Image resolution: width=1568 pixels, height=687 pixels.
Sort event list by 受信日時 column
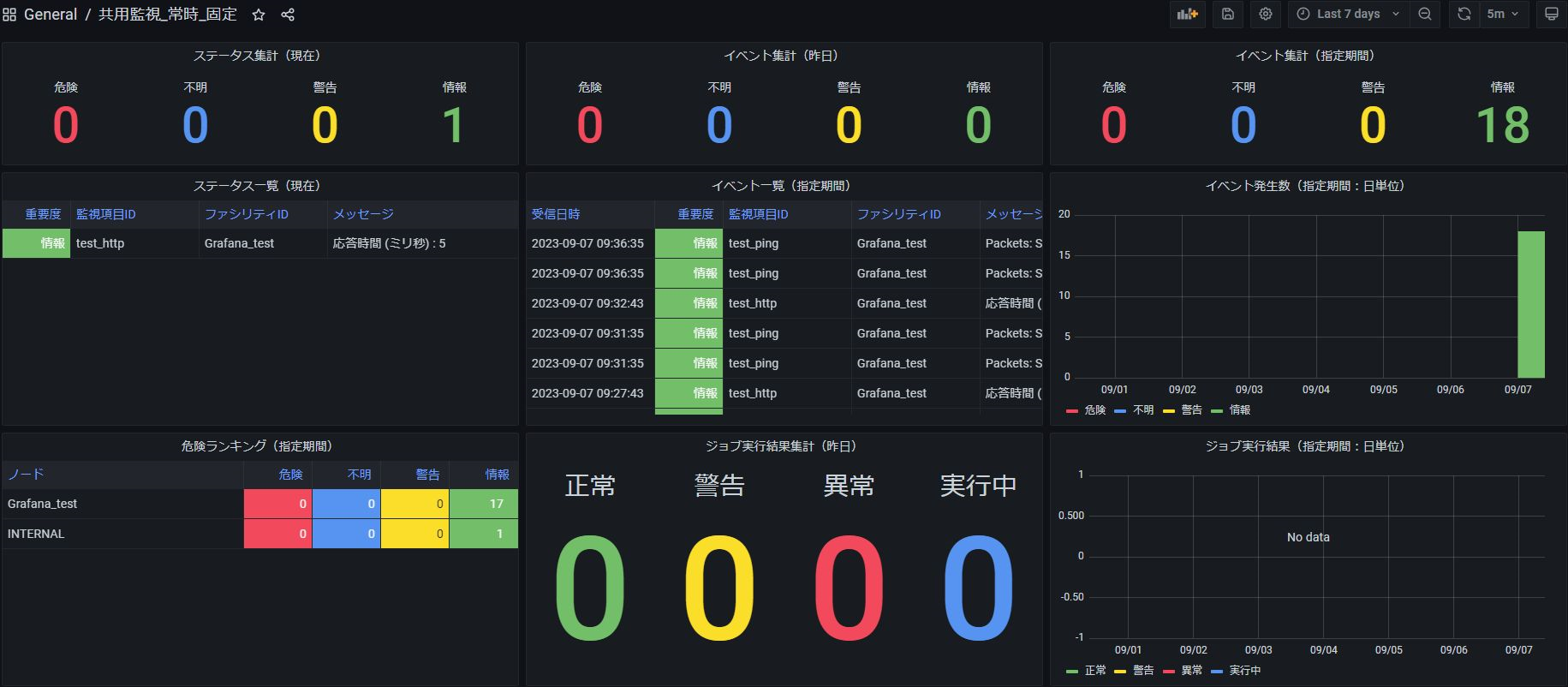pyautogui.click(x=556, y=214)
